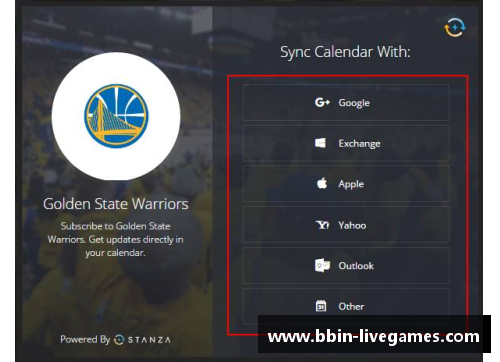Click the Outlook envelope icon
Viewport: 500px width, 362px height.
322,265
